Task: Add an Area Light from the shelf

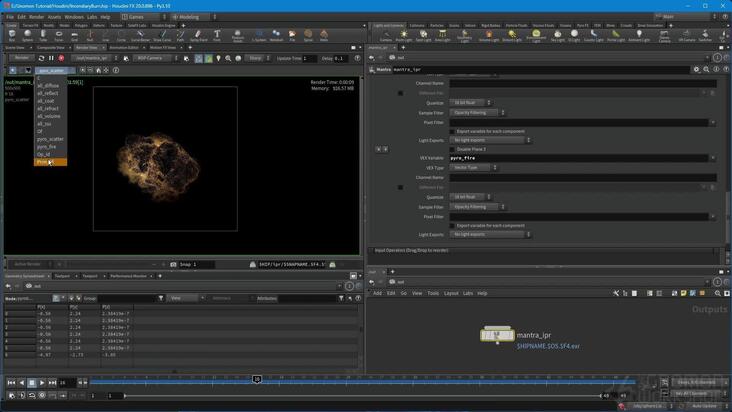Action: [442, 35]
